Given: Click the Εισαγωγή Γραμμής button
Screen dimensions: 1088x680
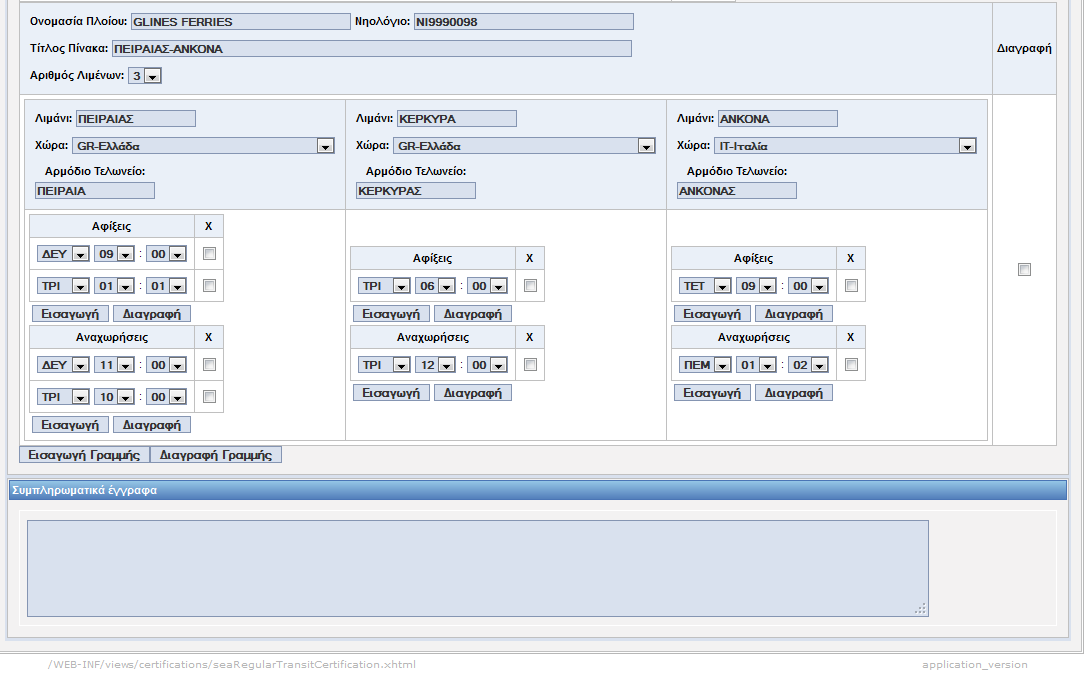Looking at the screenshot, I should (x=84, y=455).
